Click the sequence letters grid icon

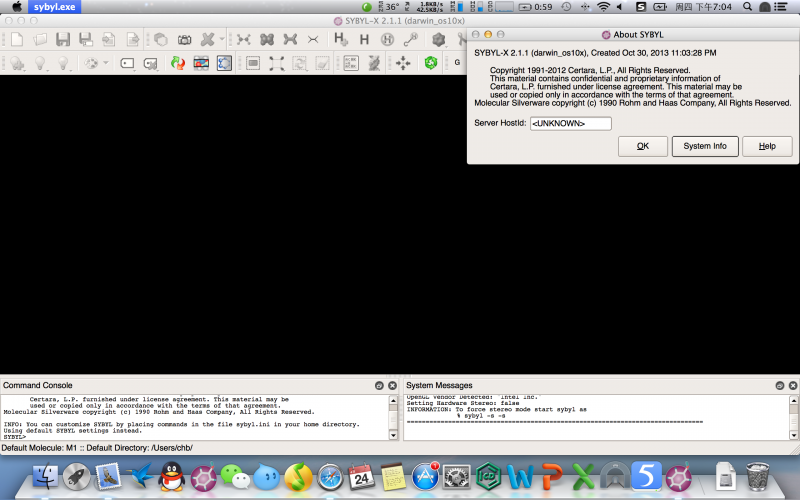click(x=351, y=63)
